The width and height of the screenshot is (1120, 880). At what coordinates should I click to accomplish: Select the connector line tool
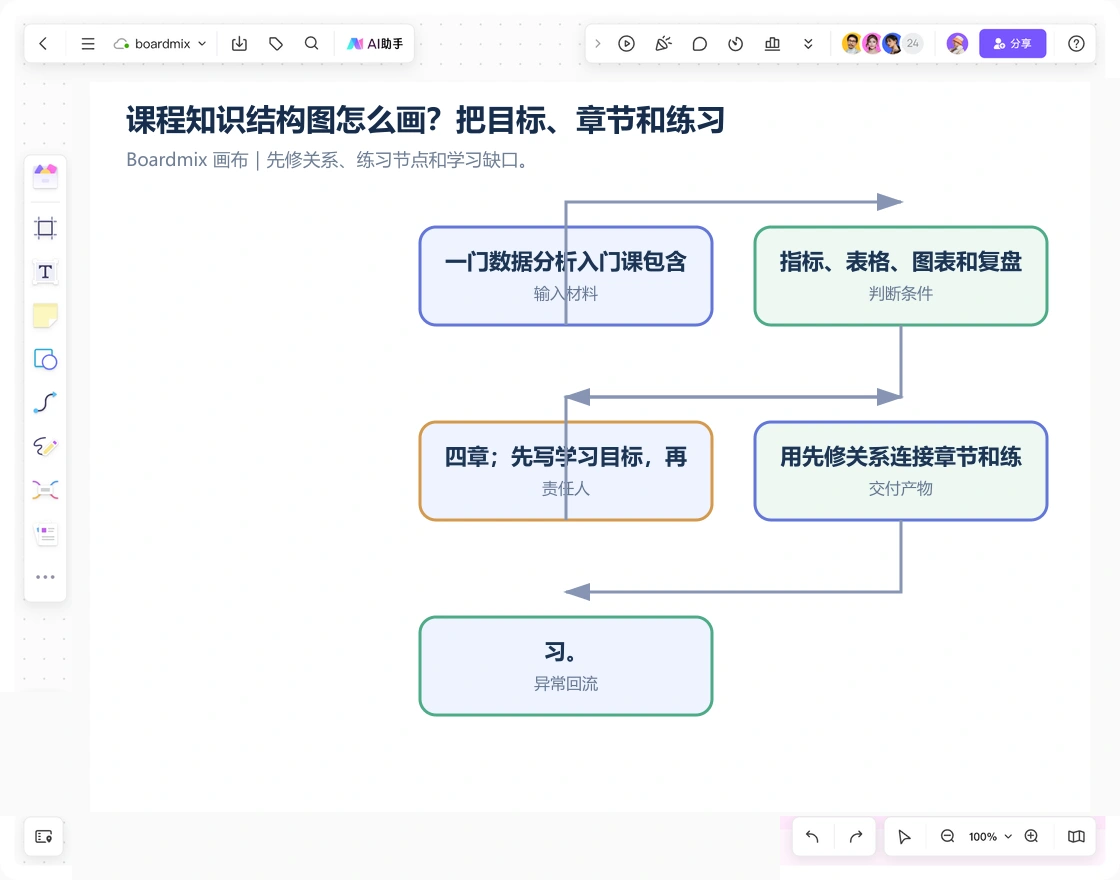(x=45, y=403)
